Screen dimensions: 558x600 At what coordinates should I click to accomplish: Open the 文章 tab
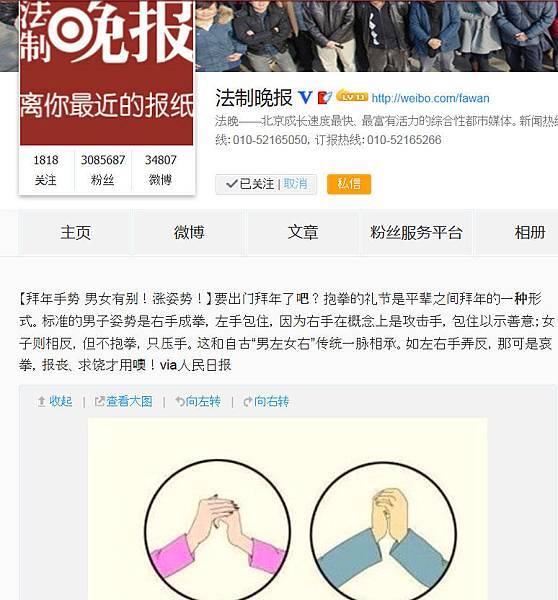pos(303,232)
